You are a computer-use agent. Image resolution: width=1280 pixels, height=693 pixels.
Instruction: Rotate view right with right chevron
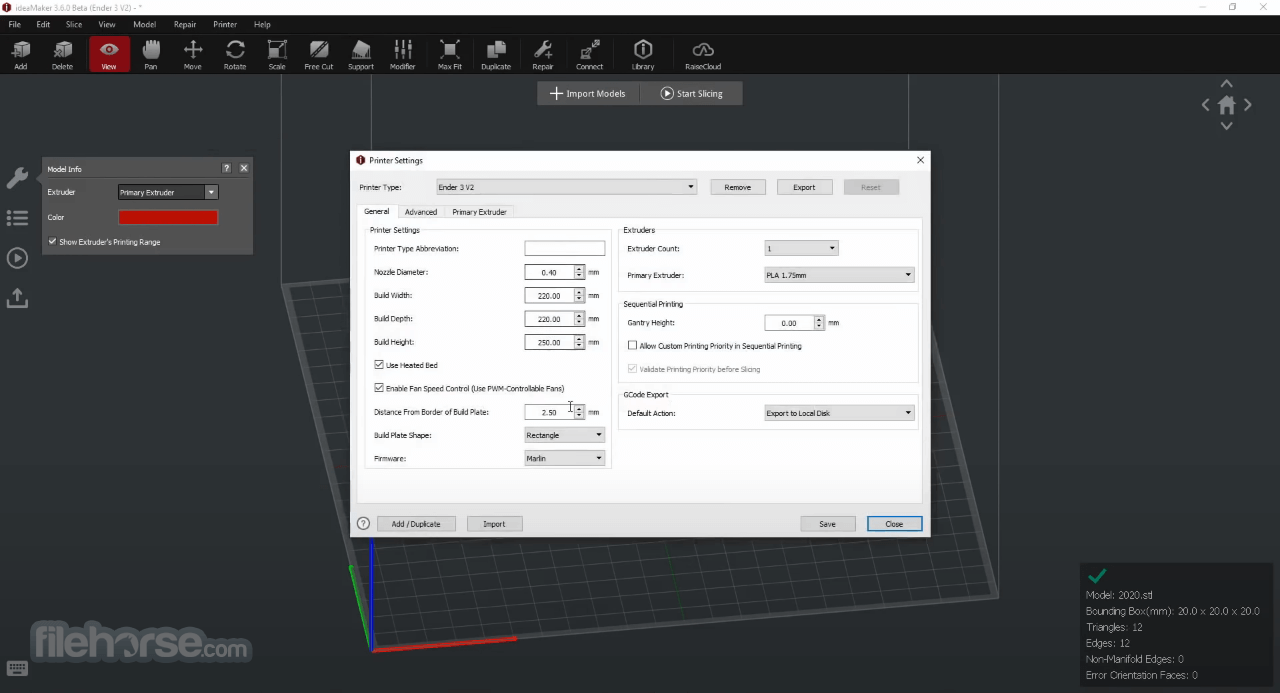tap(1248, 105)
